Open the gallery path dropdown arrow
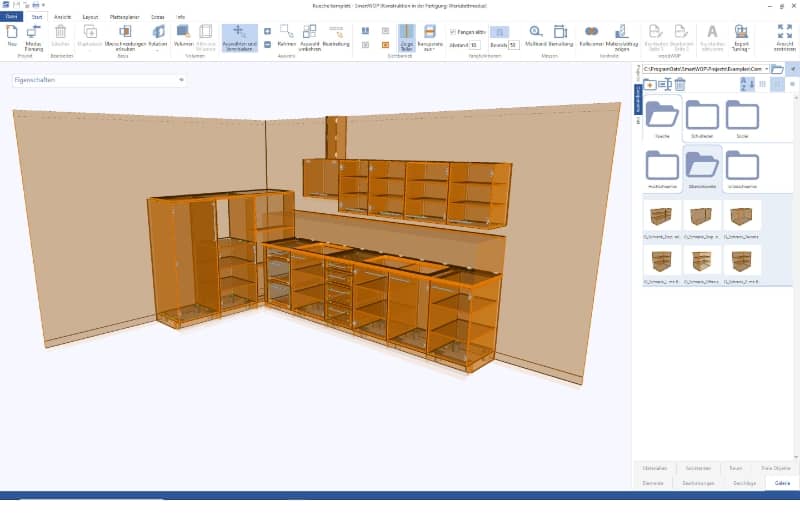The width and height of the screenshot is (800, 520). point(766,68)
